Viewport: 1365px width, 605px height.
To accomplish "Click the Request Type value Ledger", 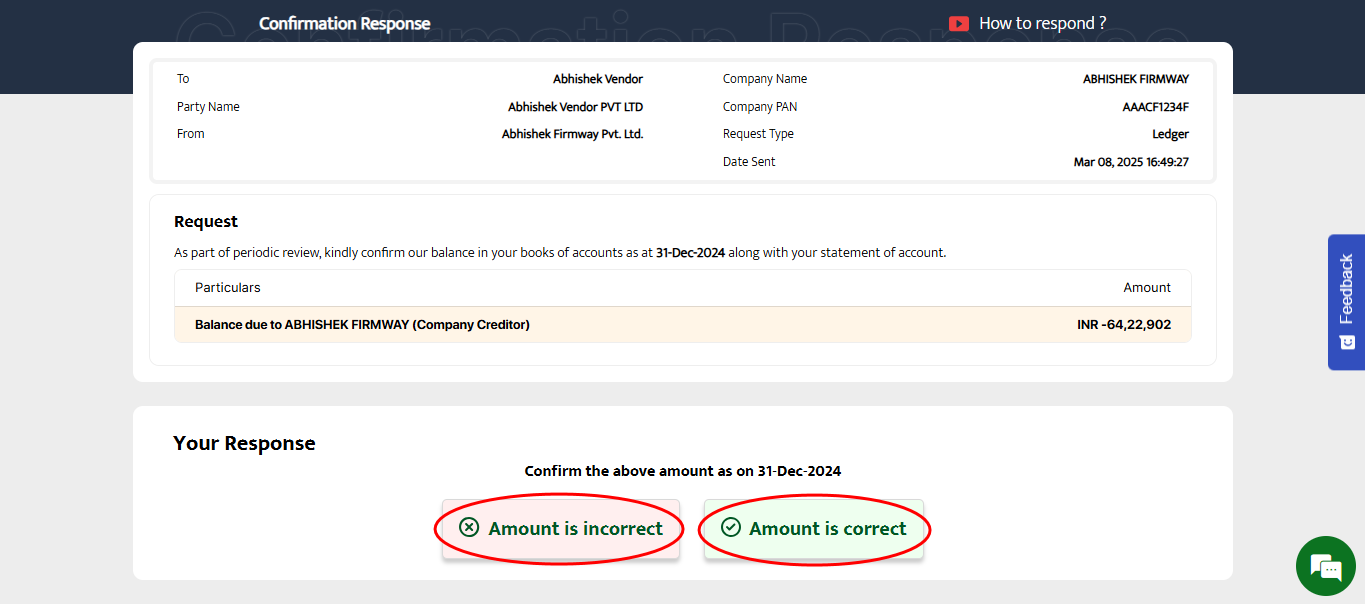I will coord(1169,134).
